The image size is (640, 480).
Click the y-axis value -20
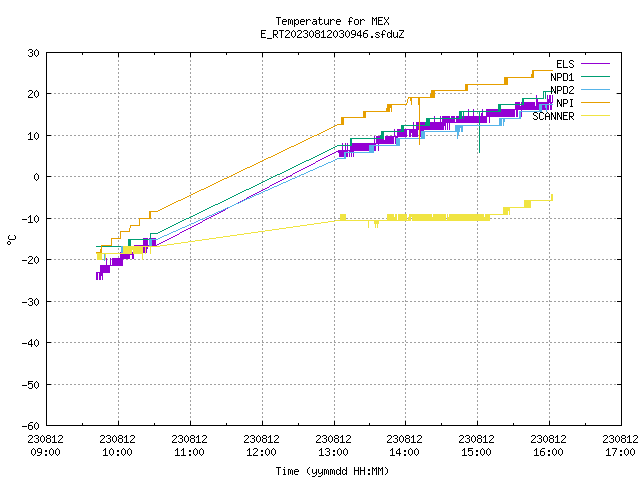30,260
